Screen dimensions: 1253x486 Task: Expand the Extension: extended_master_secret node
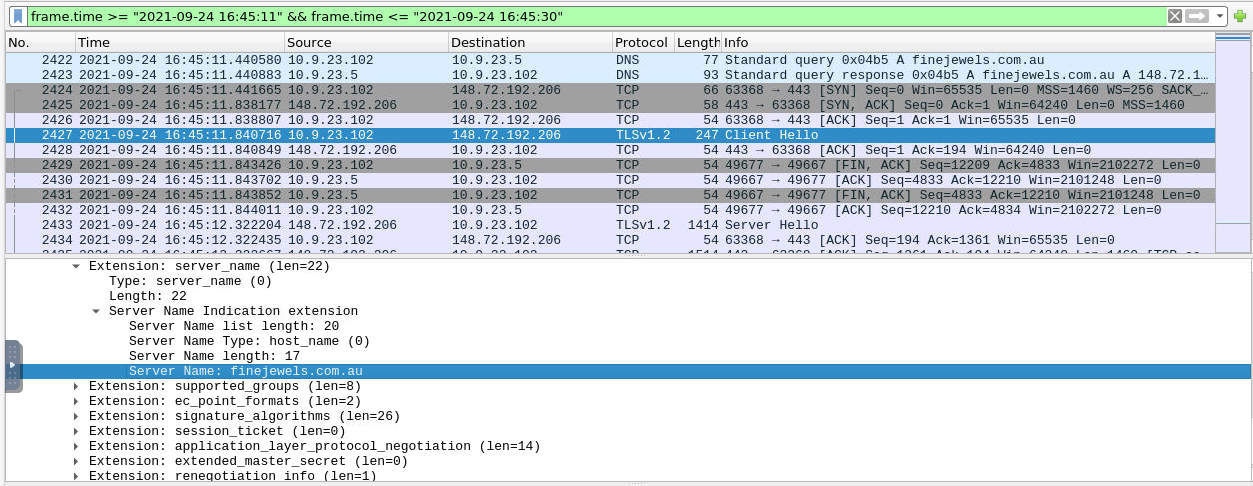tap(76, 461)
